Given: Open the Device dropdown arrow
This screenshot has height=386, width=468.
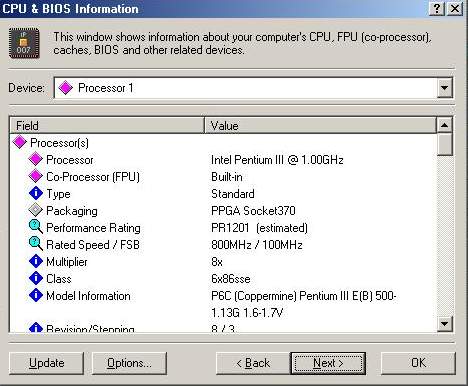Looking at the screenshot, I should coord(444,88).
